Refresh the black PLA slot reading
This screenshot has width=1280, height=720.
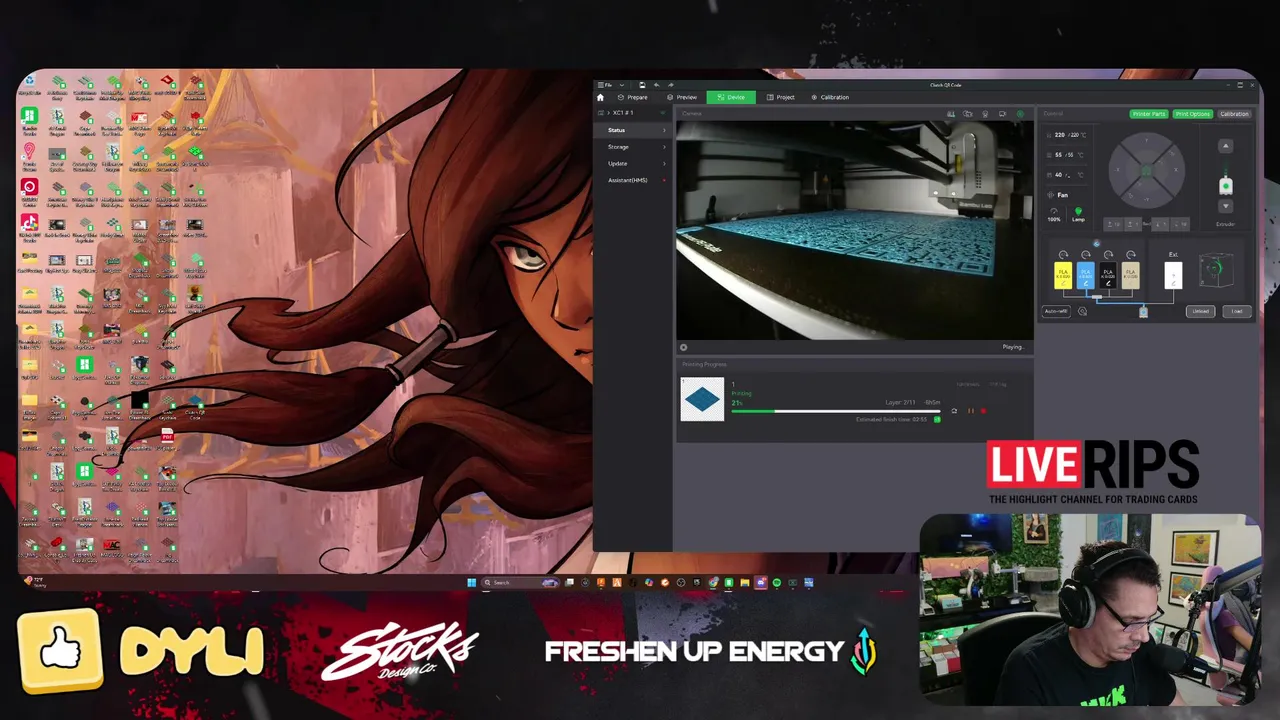coord(1108,255)
